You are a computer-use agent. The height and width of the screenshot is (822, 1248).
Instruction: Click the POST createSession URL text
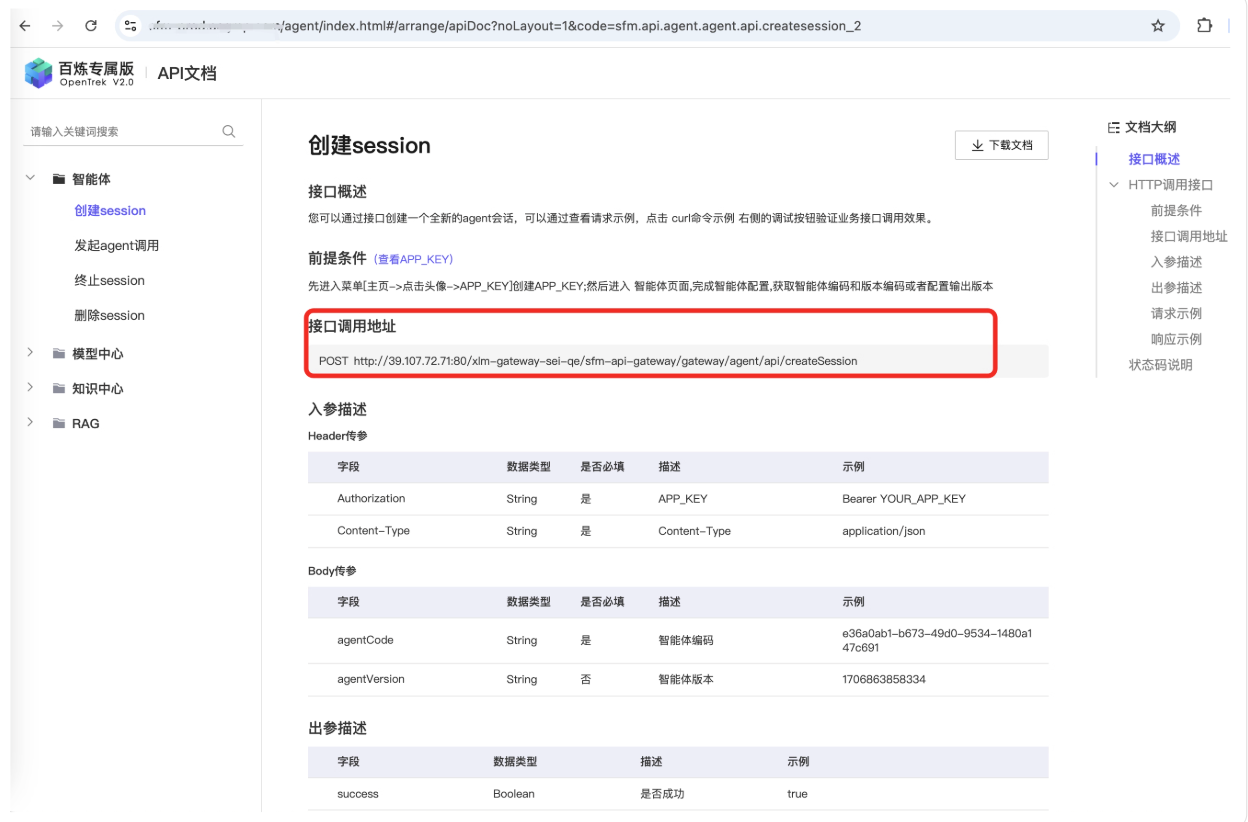[588, 361]
